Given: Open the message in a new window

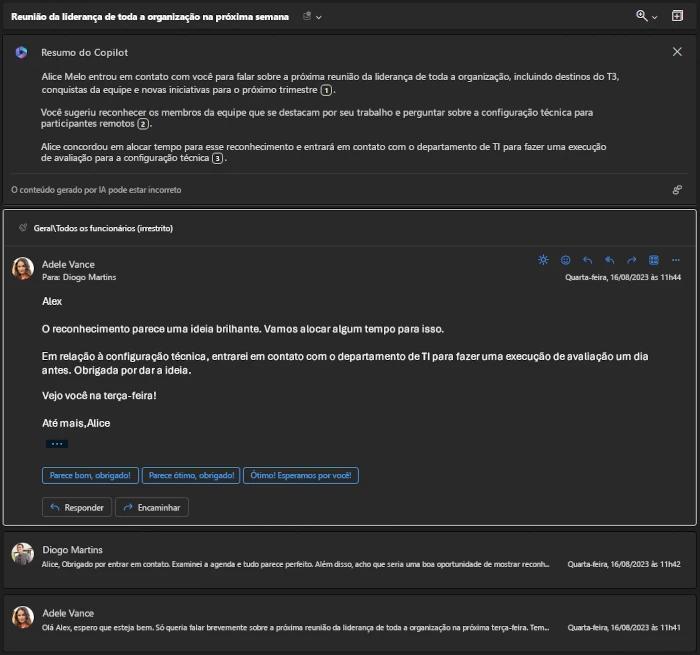Looking at the screenshot, I should 677,16.
